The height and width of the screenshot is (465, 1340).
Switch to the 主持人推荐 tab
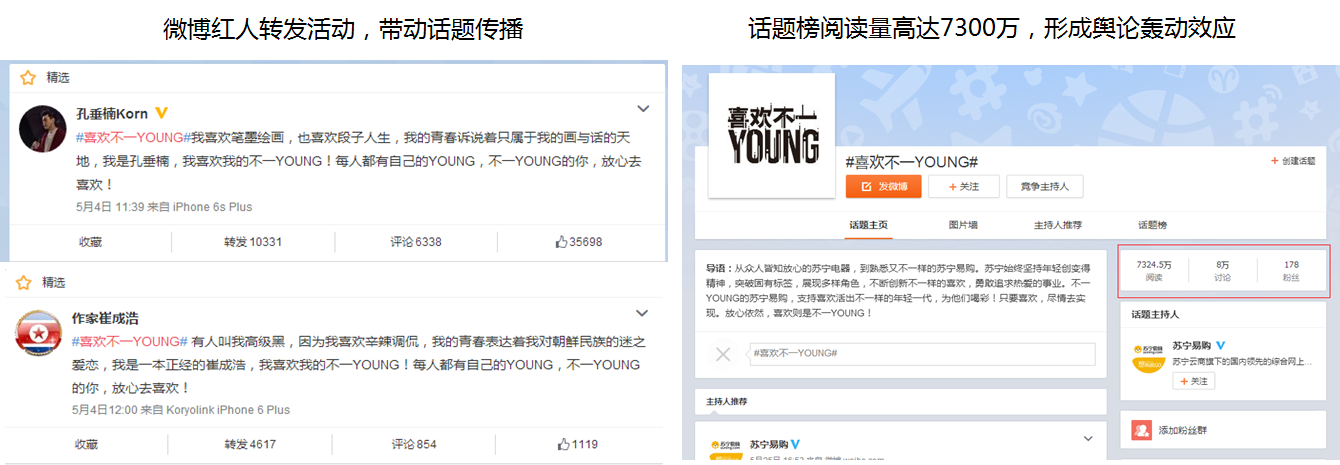point(1058,225)
